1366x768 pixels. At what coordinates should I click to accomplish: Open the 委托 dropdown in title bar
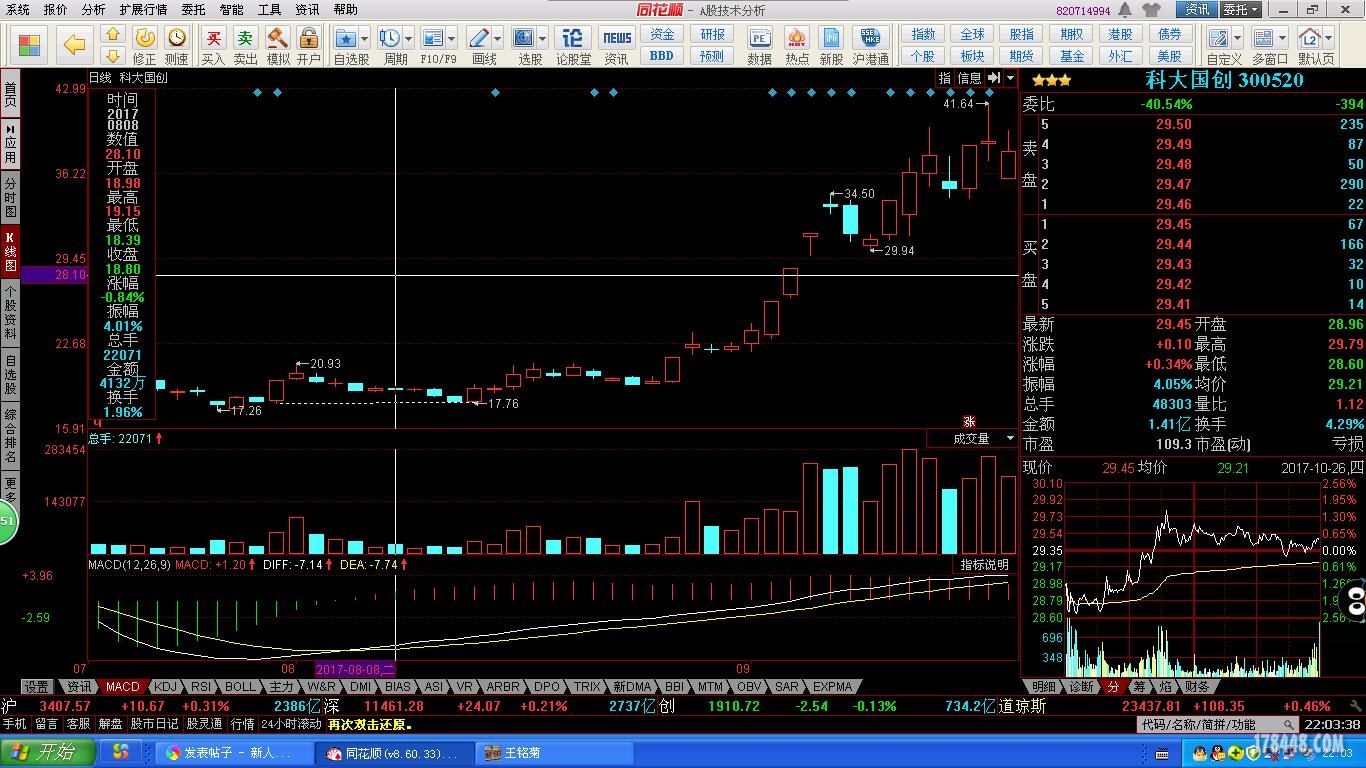(x=1240, y=10)
